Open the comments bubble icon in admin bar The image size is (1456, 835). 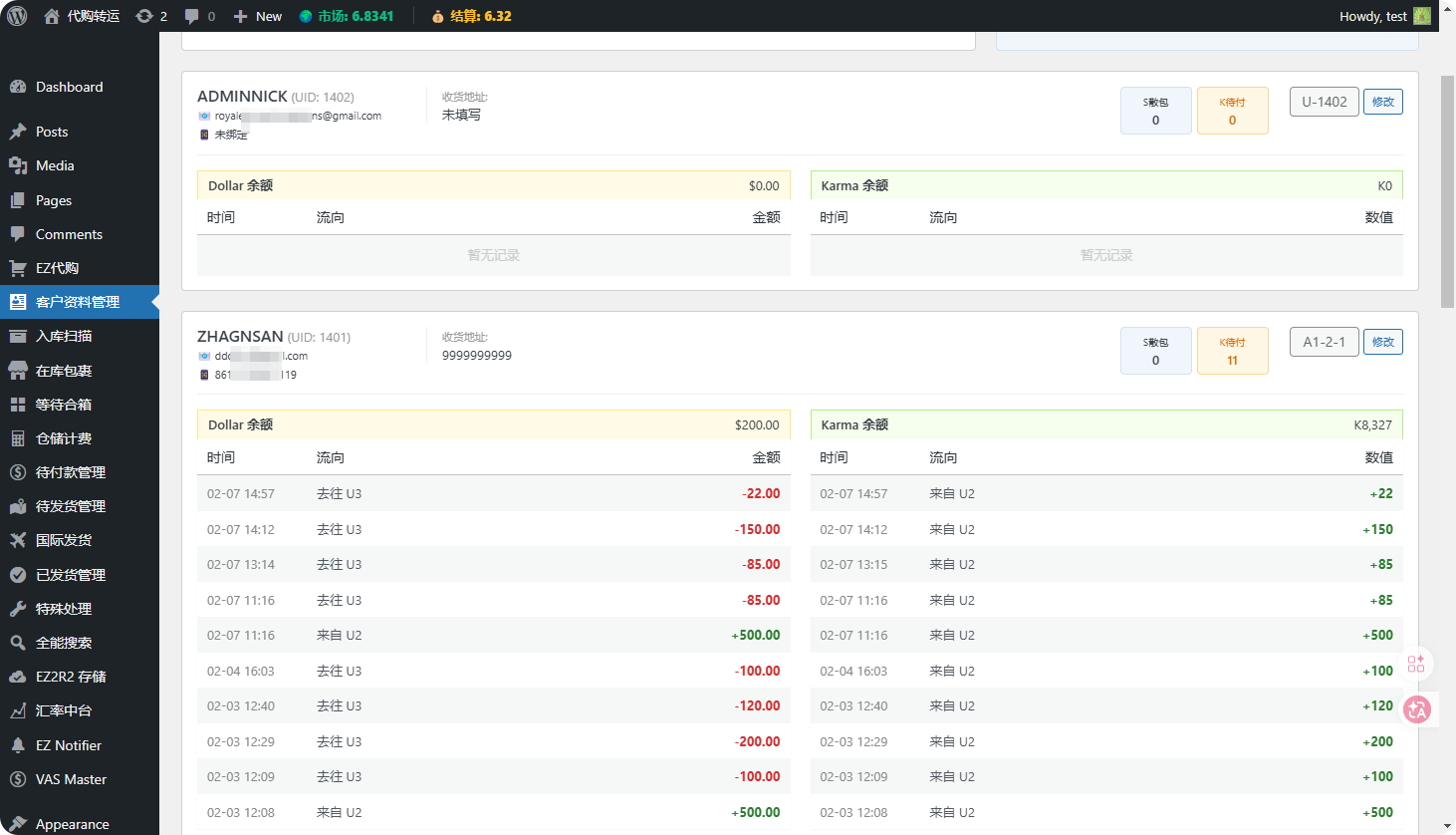[x=191, y=16]
